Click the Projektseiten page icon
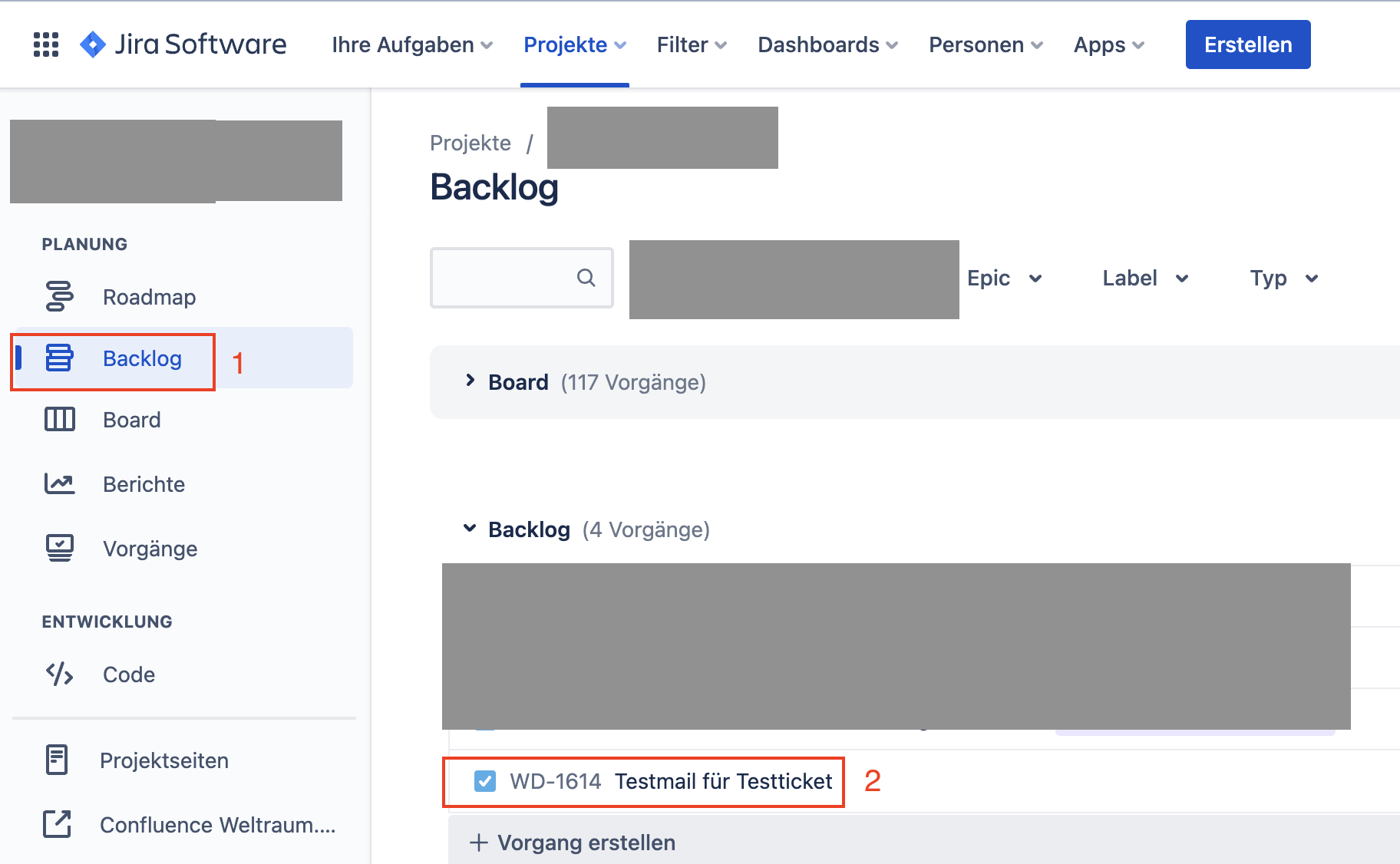 click(57, 760)
